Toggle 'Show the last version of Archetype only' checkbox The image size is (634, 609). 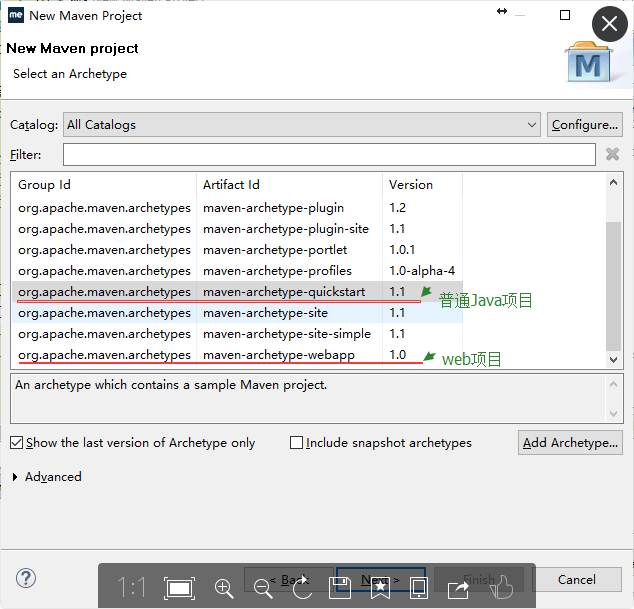[17, 443]
